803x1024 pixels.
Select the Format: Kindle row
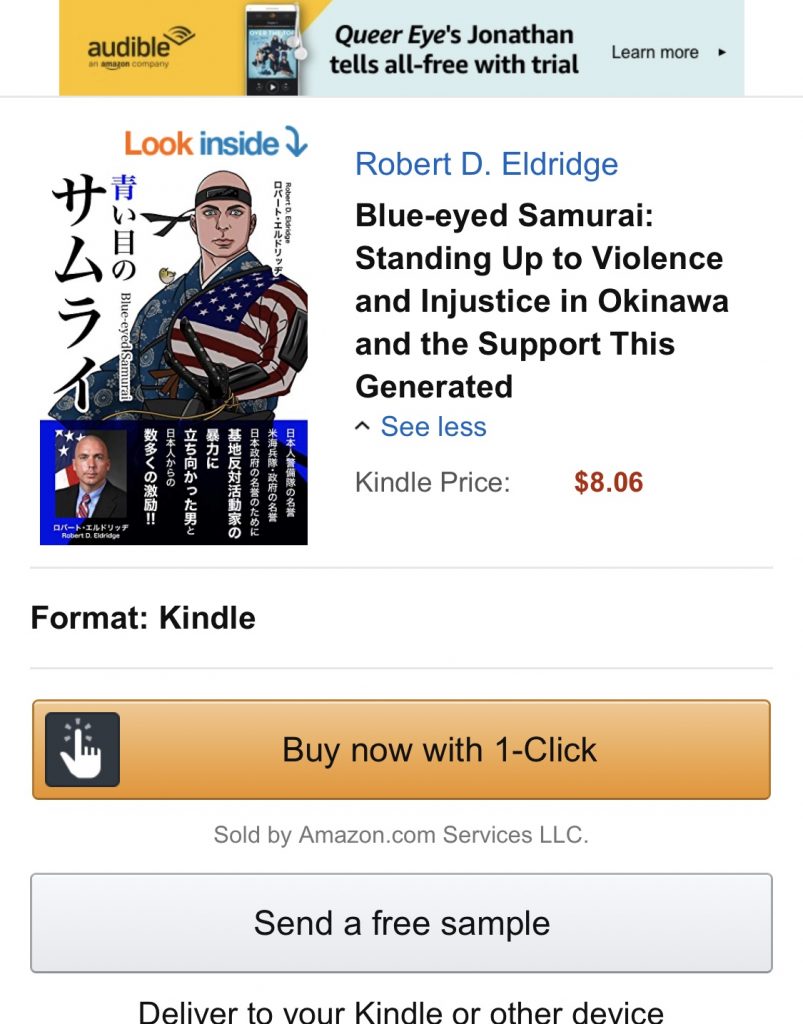(402, 618)
